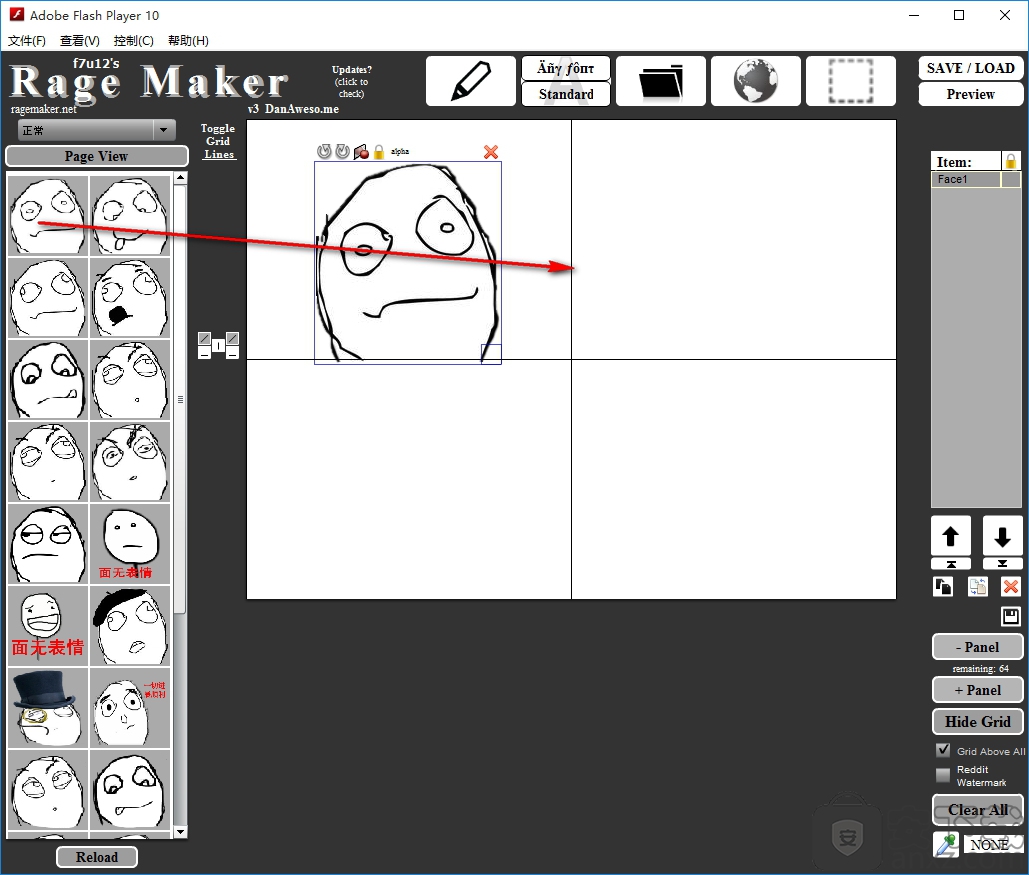This screenshot has width=1029, height=875.
Task: Rotate selected face clockwise
Action: coord(343,152)
